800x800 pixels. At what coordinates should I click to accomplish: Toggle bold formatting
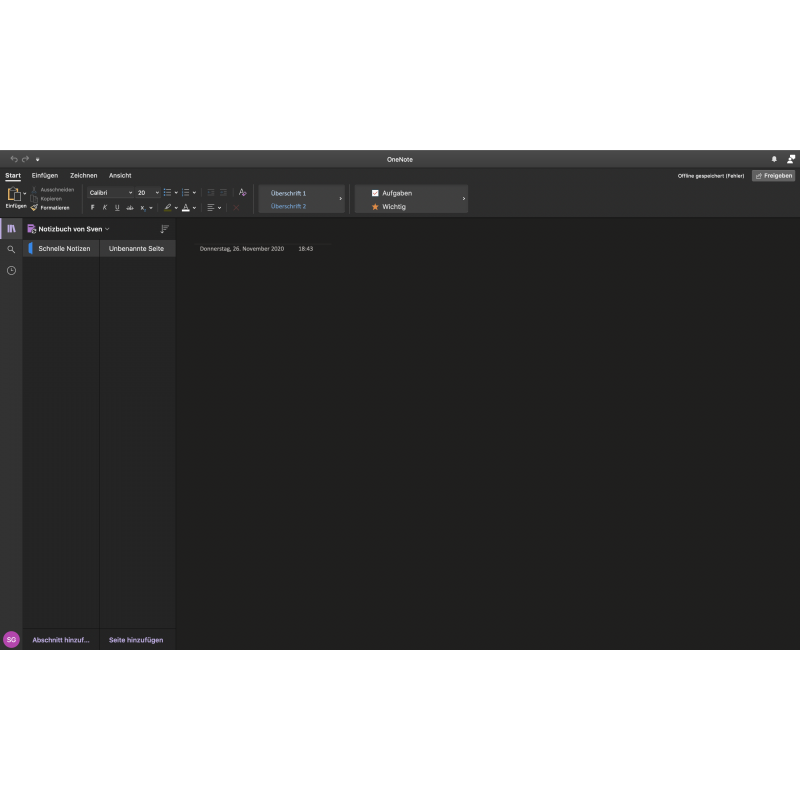(x=93, y=208)
